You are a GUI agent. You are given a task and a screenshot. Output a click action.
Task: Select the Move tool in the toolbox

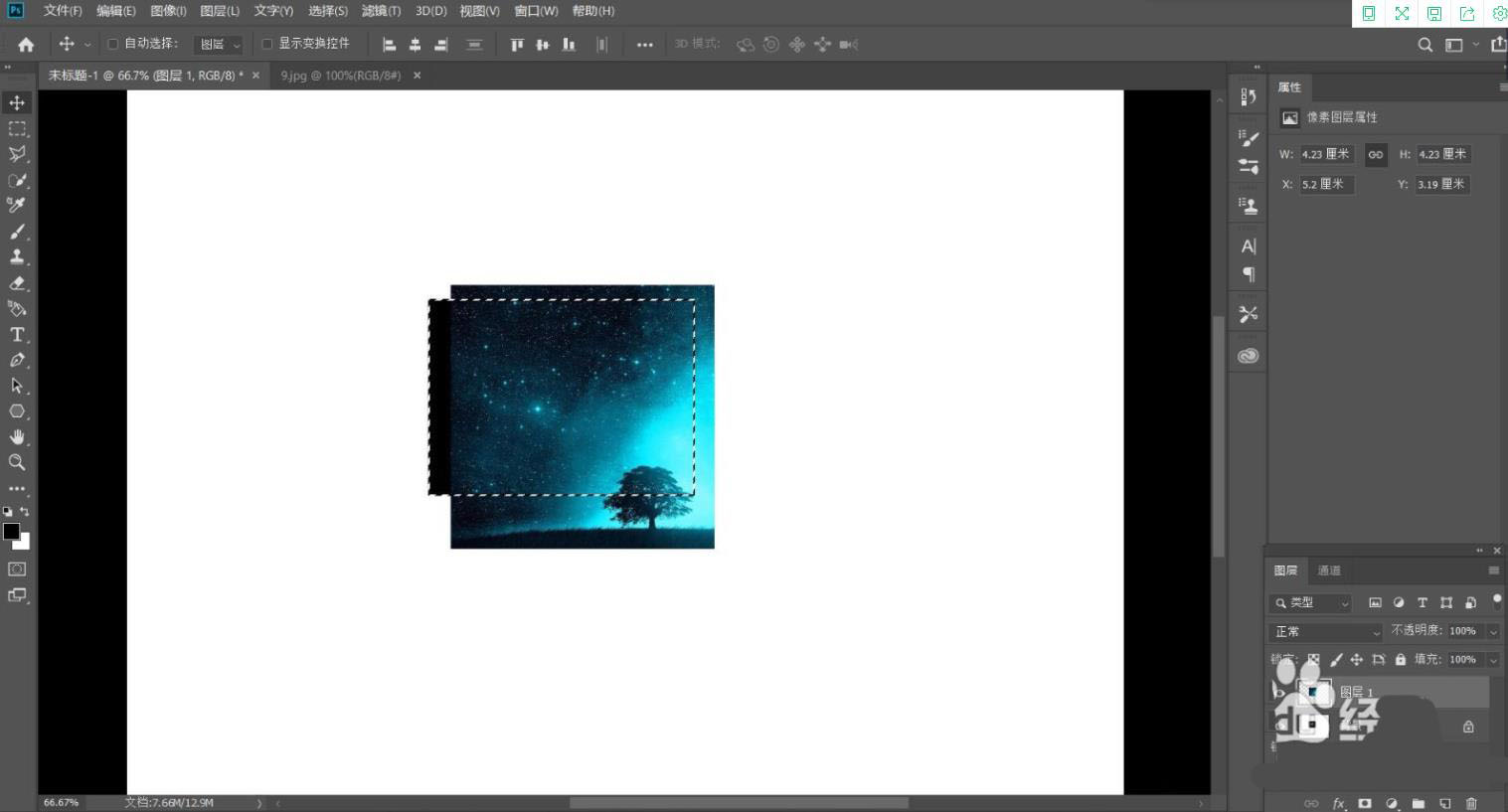[x=17, y=102]
